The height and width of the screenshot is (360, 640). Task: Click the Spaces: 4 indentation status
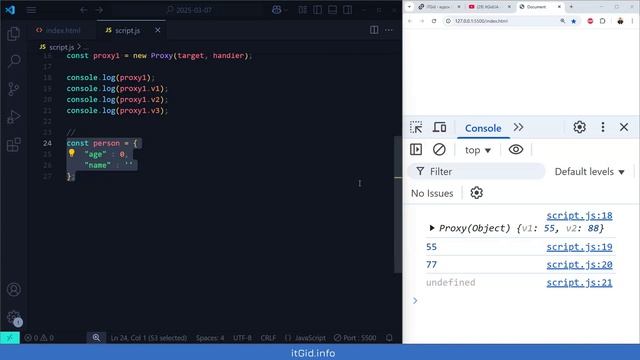[x=210, y=338]
